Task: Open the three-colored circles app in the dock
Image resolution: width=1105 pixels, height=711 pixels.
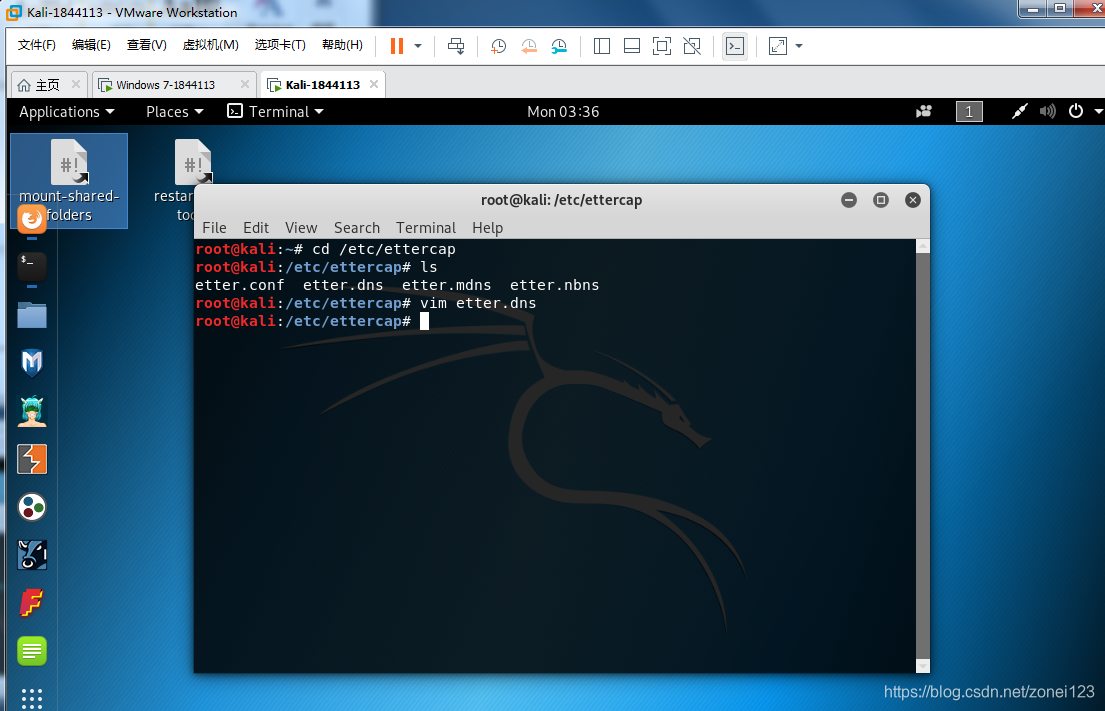Action: [32, 507]
